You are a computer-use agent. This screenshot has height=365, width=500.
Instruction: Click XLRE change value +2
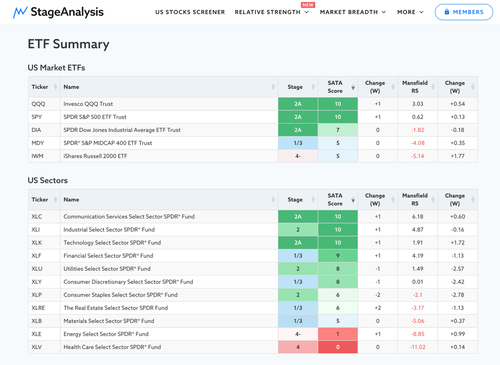[x=378, y=308]
